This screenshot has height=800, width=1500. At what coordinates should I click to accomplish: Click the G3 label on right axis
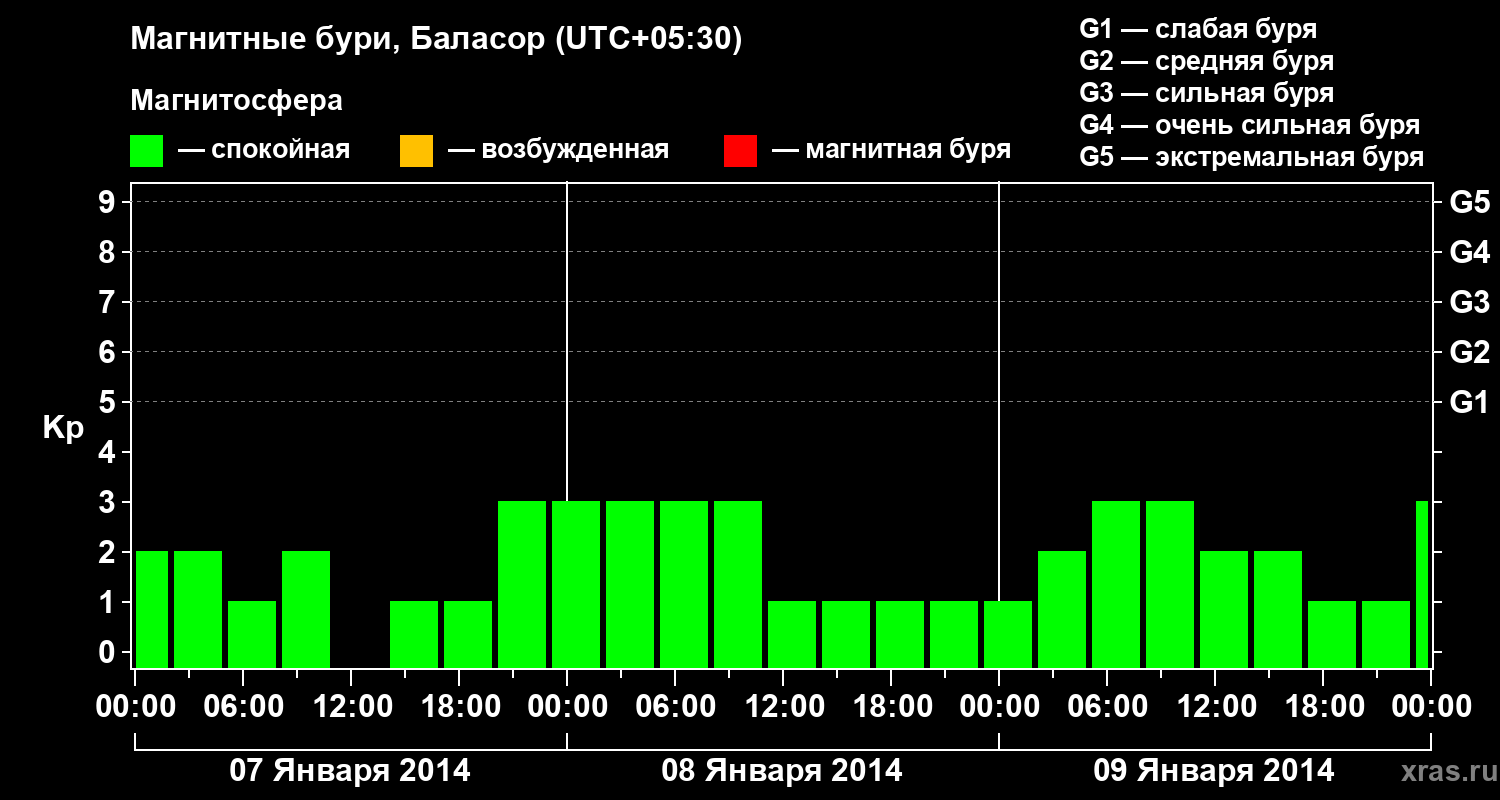click(1470, 302)
